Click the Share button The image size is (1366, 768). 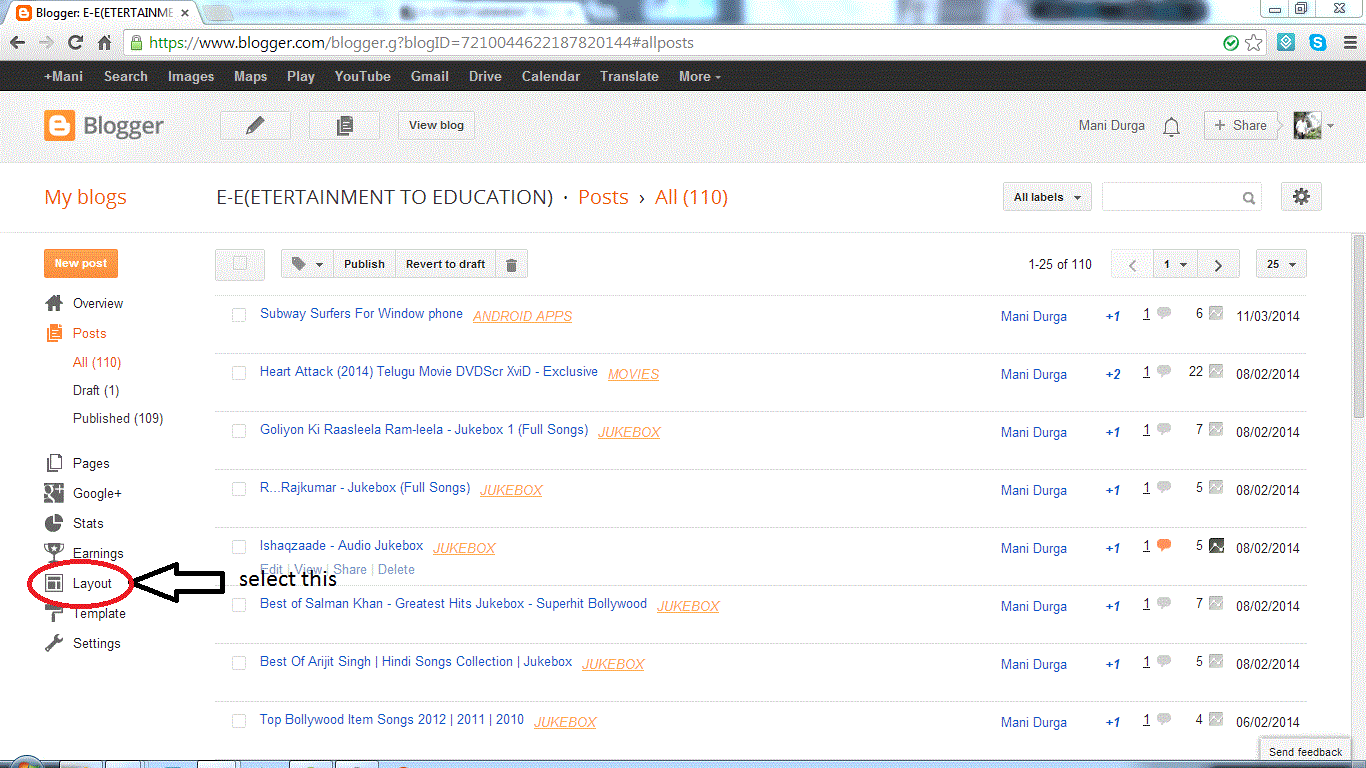[1240, 125]
